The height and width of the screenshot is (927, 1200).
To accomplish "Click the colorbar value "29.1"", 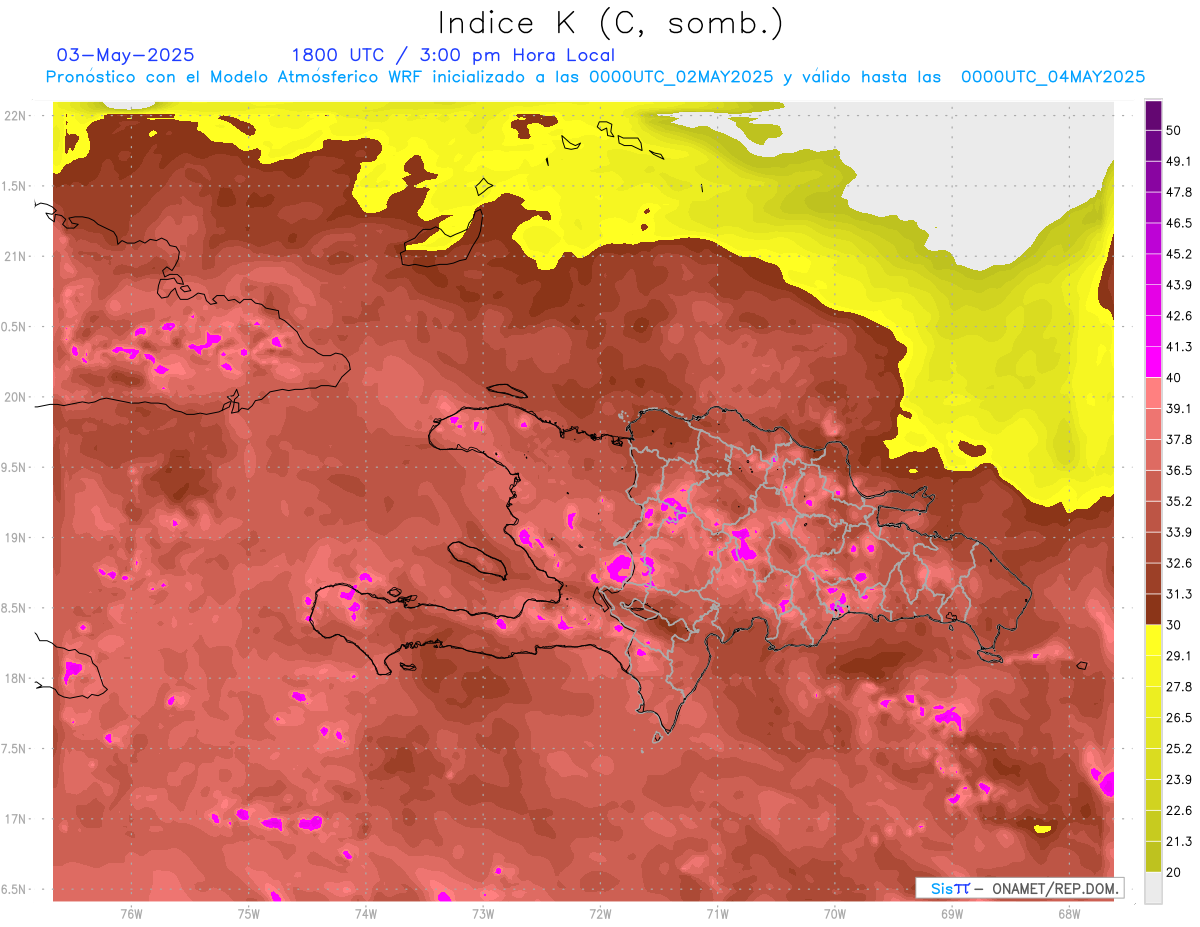I will (1178, 656).
